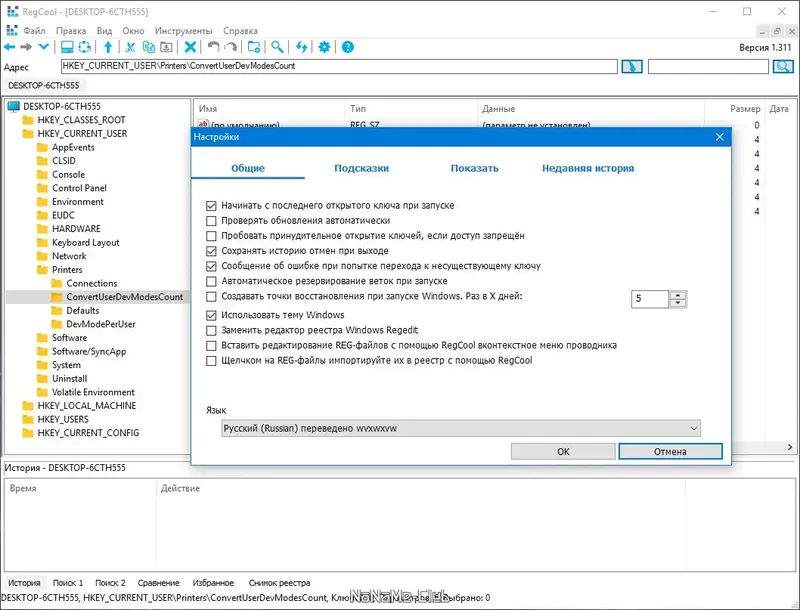The width and height of the screenshot is (800, 610).
Task: Open the Сравнение bottom tab
Action: (x=159, y=582)
